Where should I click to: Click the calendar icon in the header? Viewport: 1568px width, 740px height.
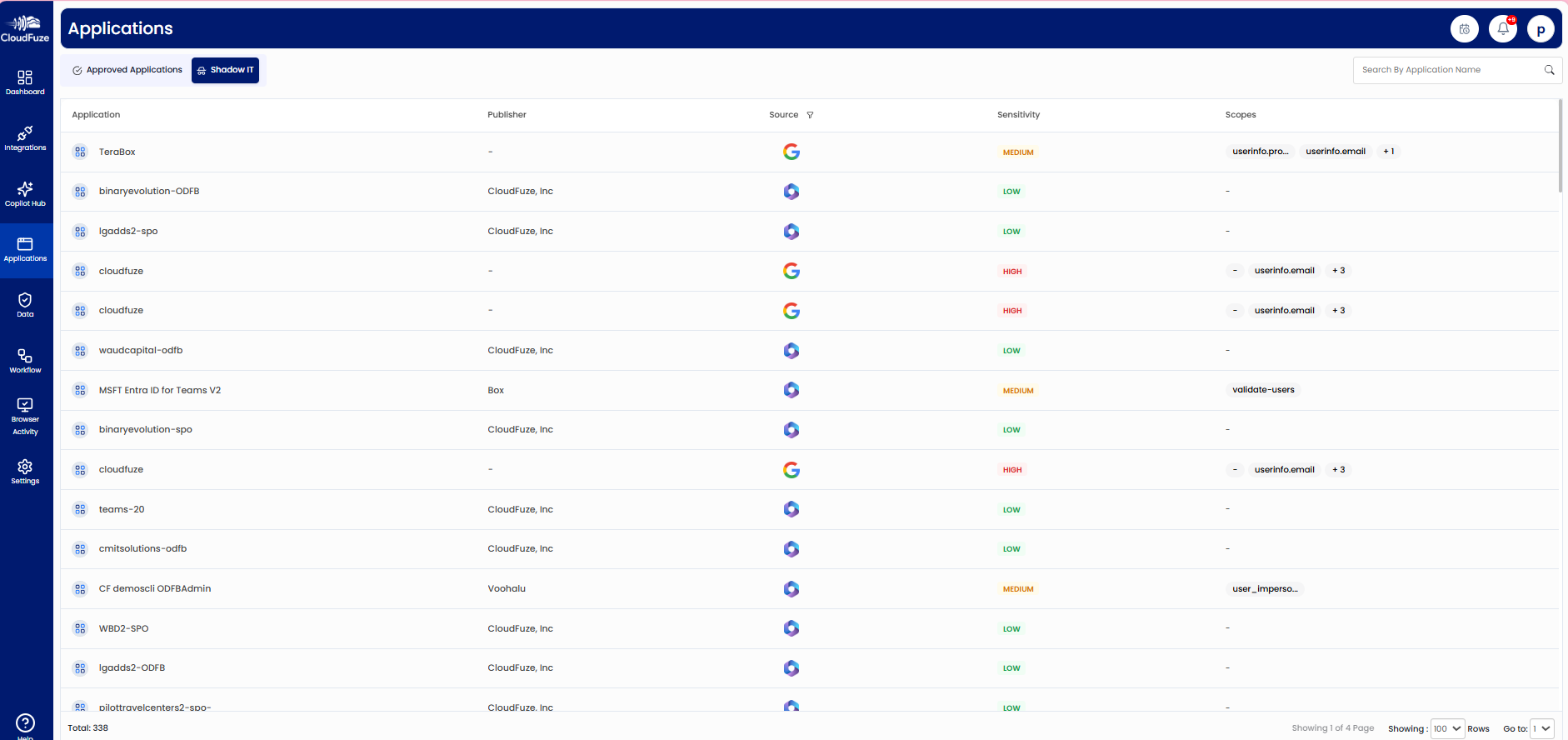(1464, 29)
